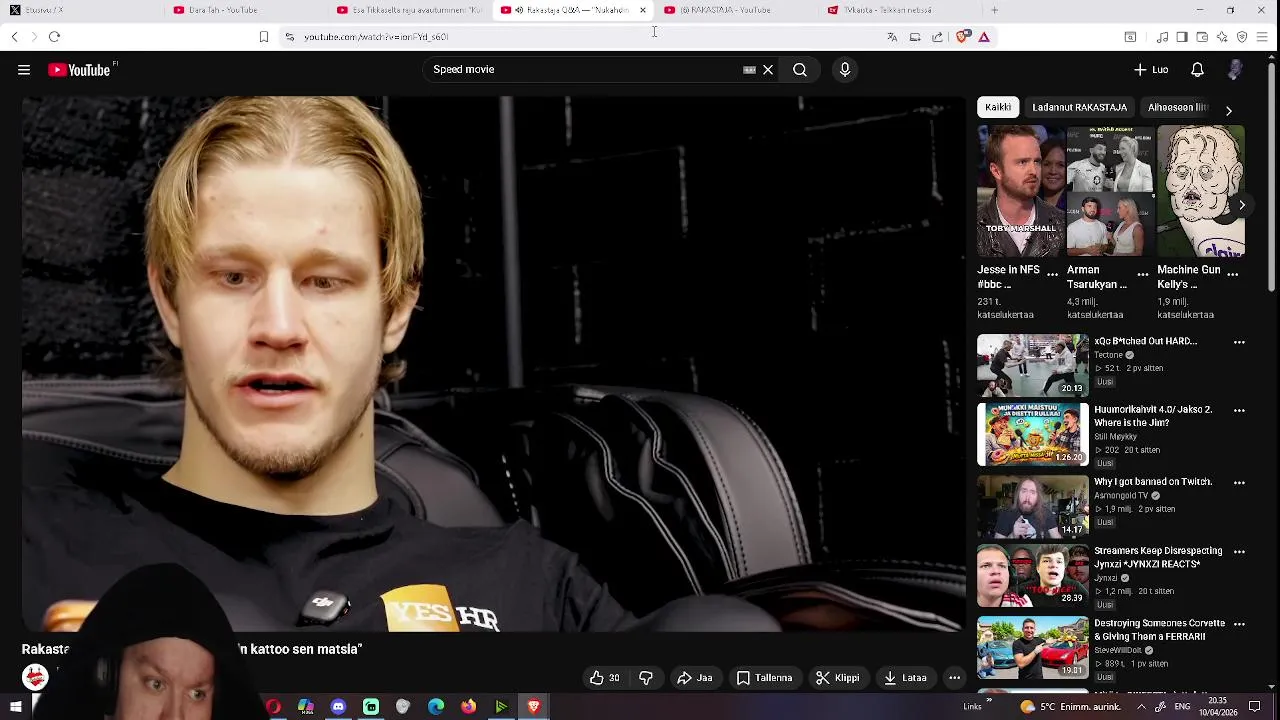Open Discord from the taskbar
Viewport: 1280px width, 720px height.
[x=338, y=707]
